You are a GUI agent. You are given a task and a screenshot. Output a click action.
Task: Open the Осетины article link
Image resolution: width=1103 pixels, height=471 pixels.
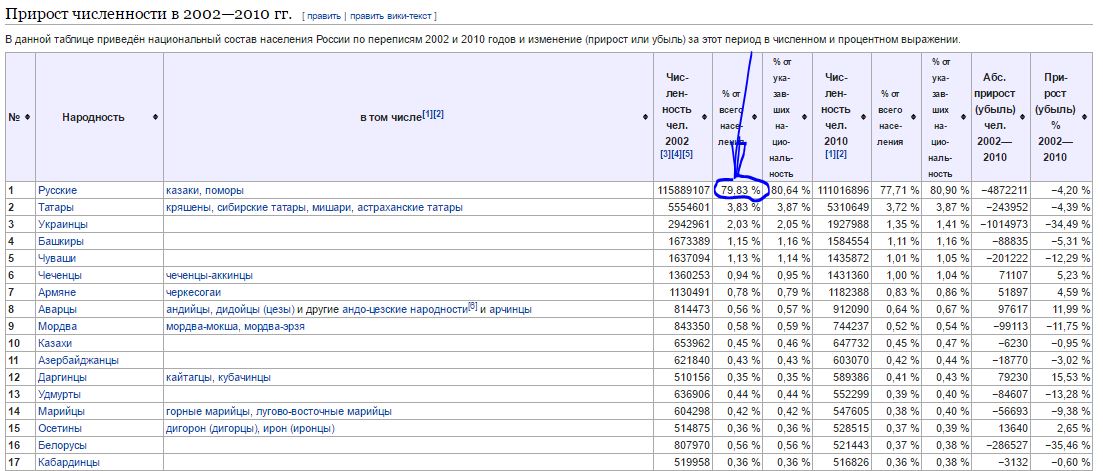pos(60,428)
